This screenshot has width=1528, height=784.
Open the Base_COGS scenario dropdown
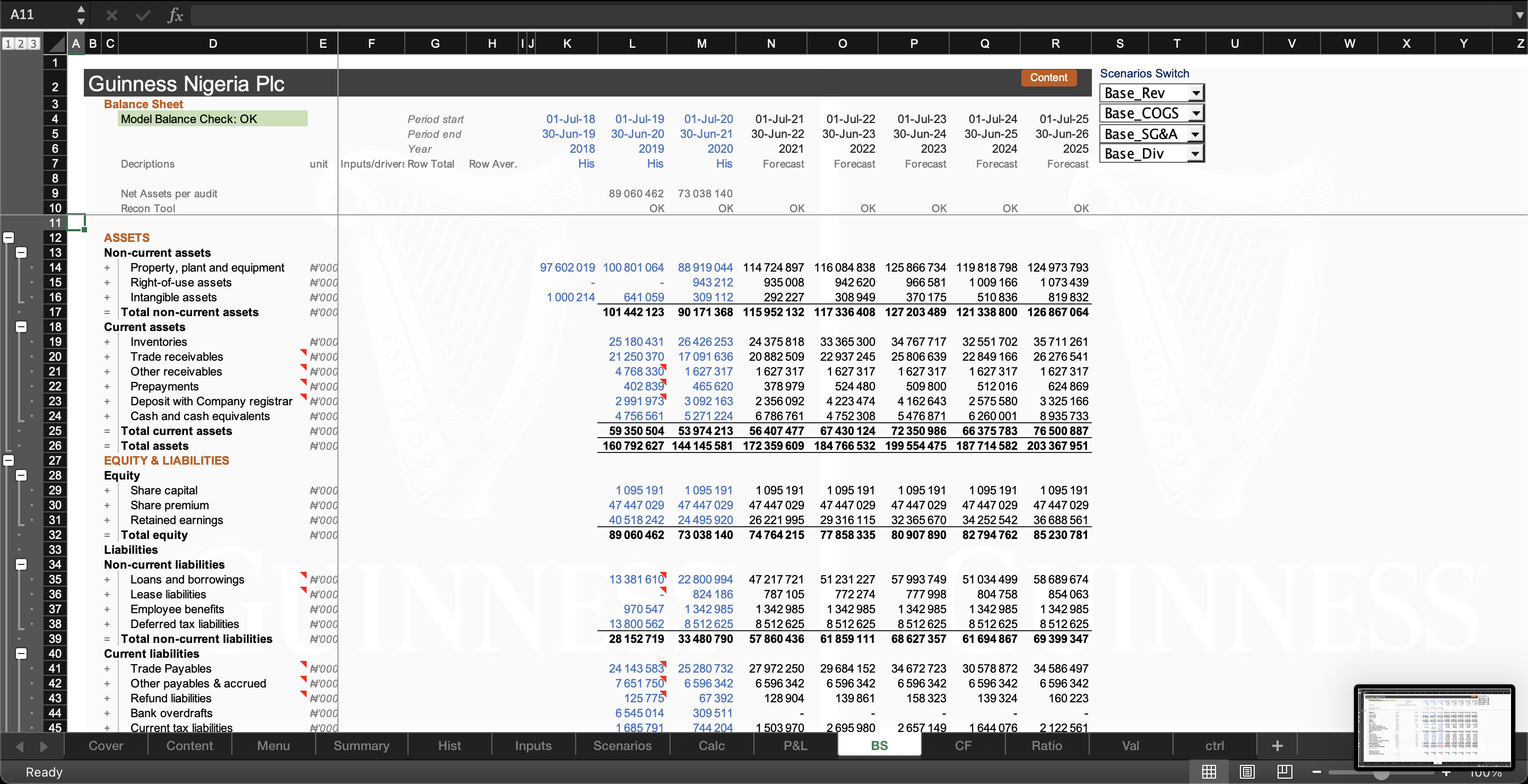[1196, 114]
